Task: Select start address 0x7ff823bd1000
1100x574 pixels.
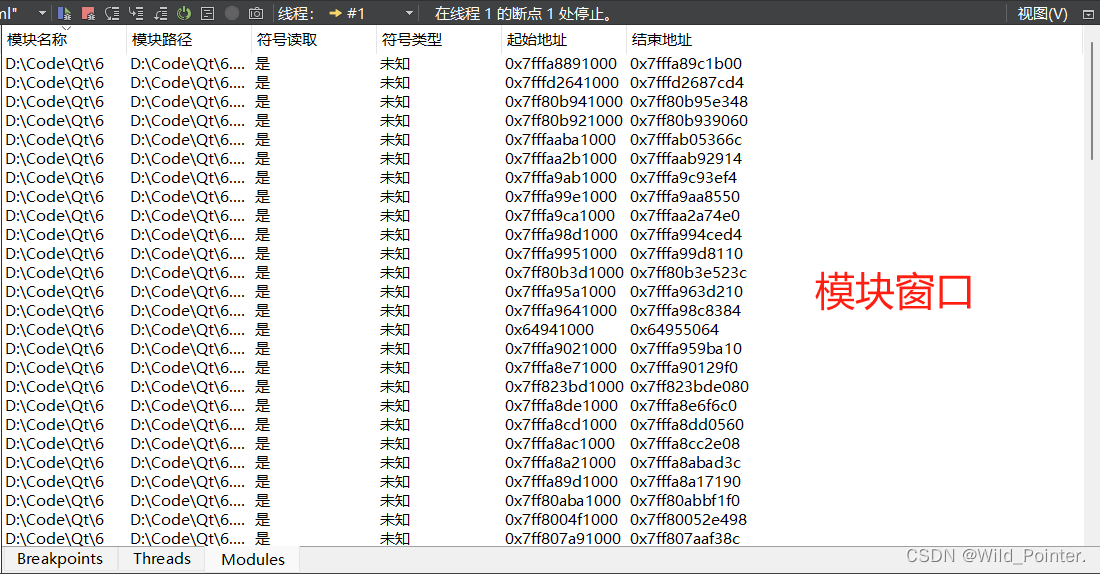Action: point(564,386)
